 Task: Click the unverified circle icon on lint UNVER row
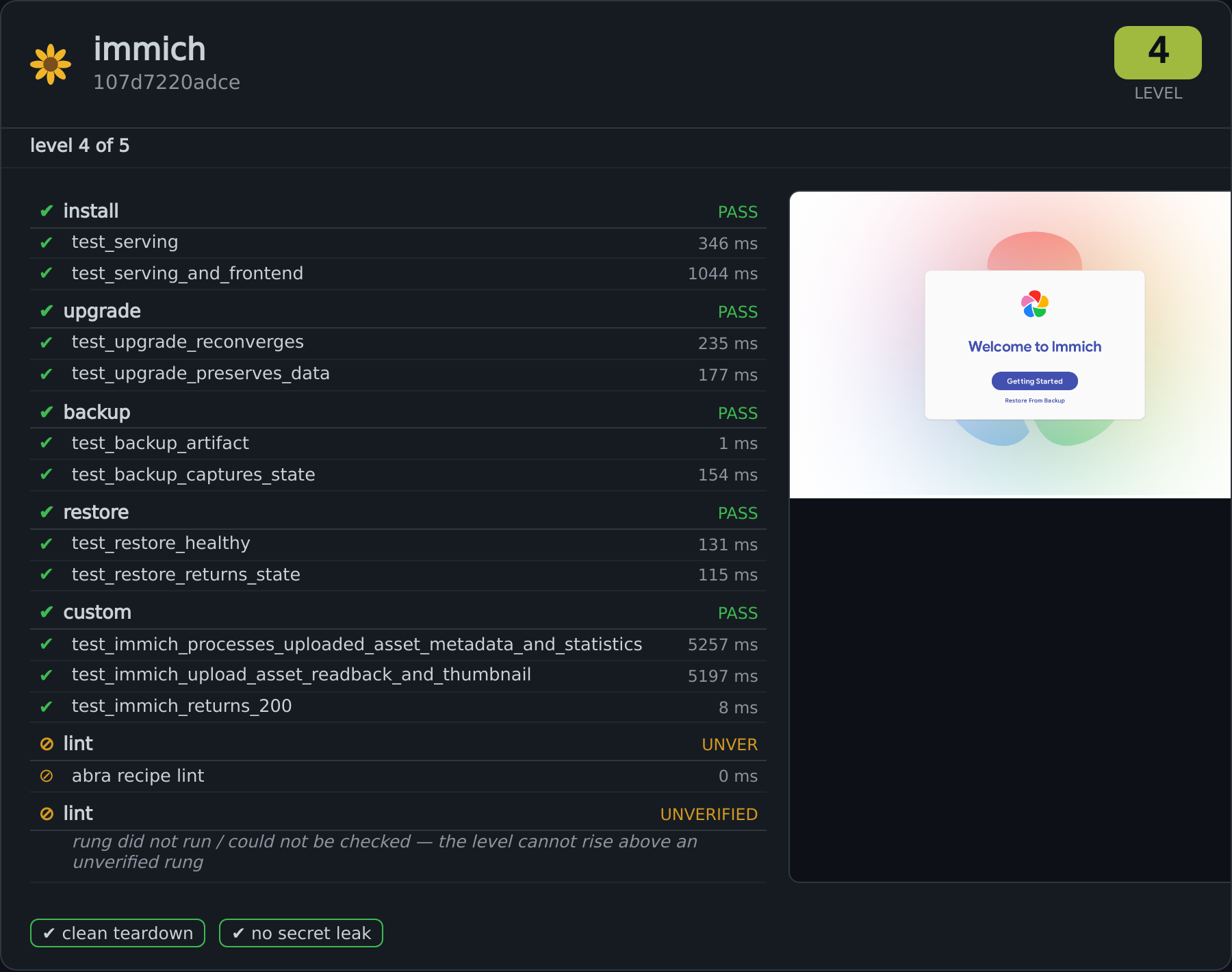pos(47,743)
